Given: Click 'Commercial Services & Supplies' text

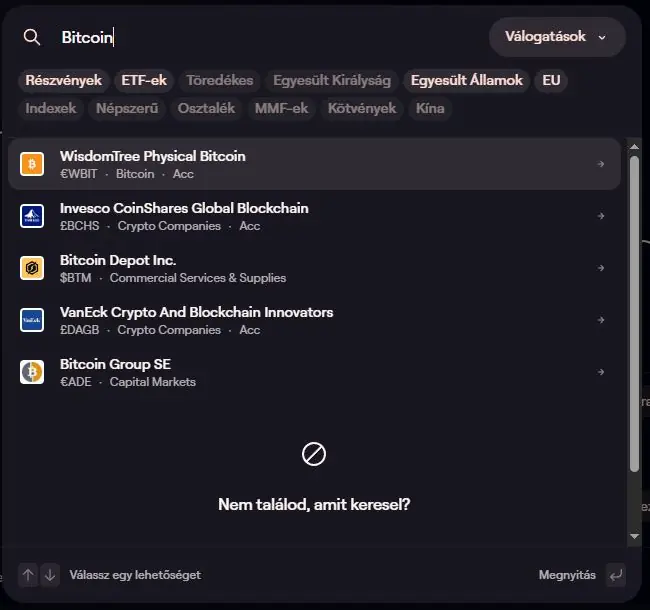Looking at the screenshot, I should tap(198, 278).
